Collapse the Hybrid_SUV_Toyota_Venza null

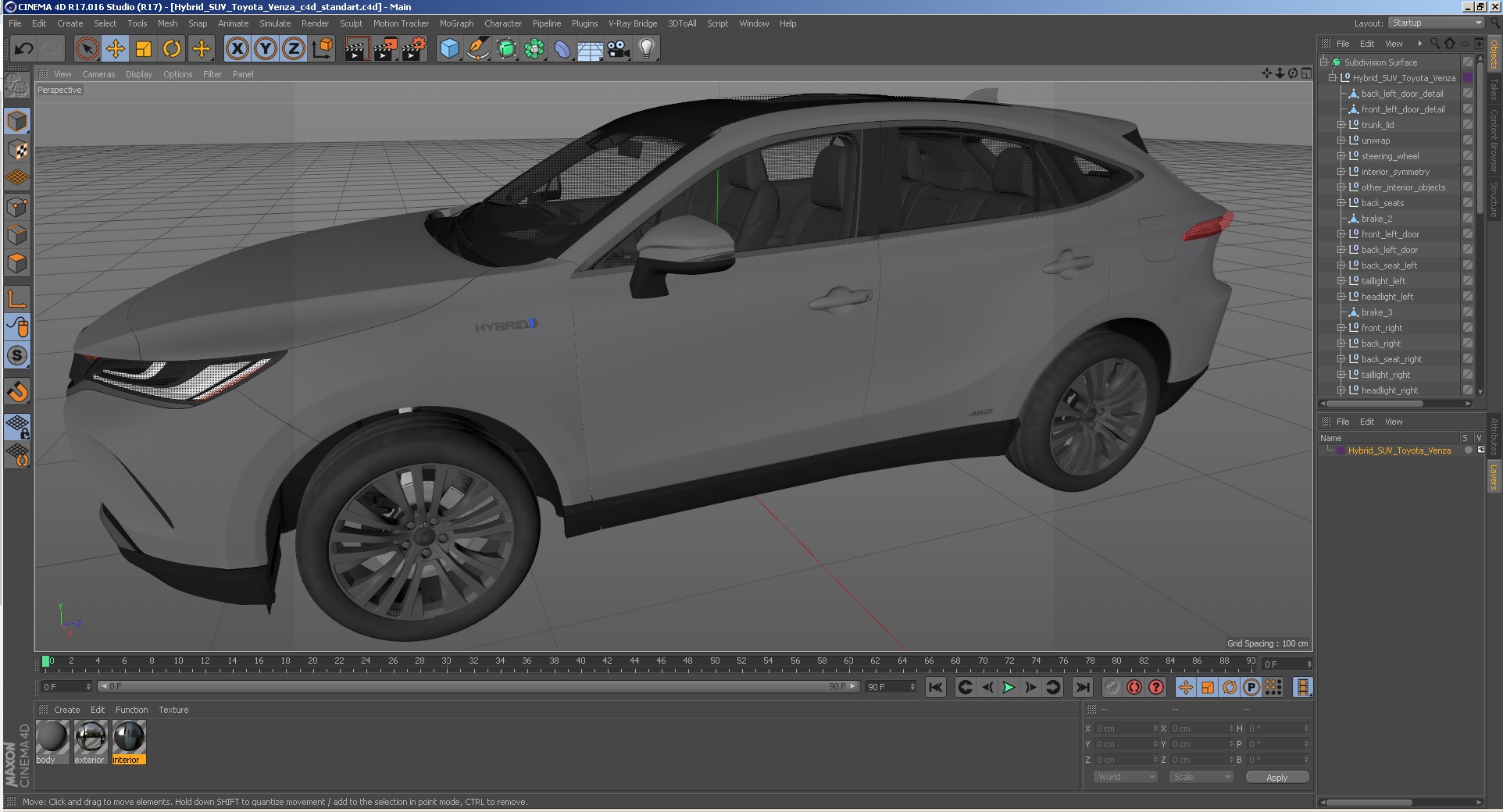point(1333,78)
